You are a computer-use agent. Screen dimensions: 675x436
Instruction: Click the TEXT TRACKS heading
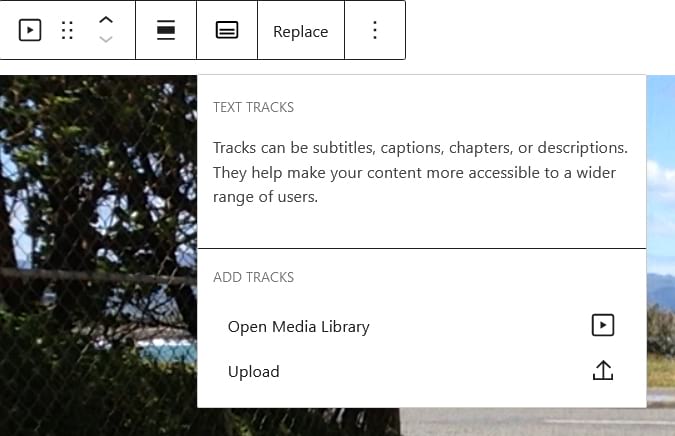pyautogui.click(x=253, y=107)
